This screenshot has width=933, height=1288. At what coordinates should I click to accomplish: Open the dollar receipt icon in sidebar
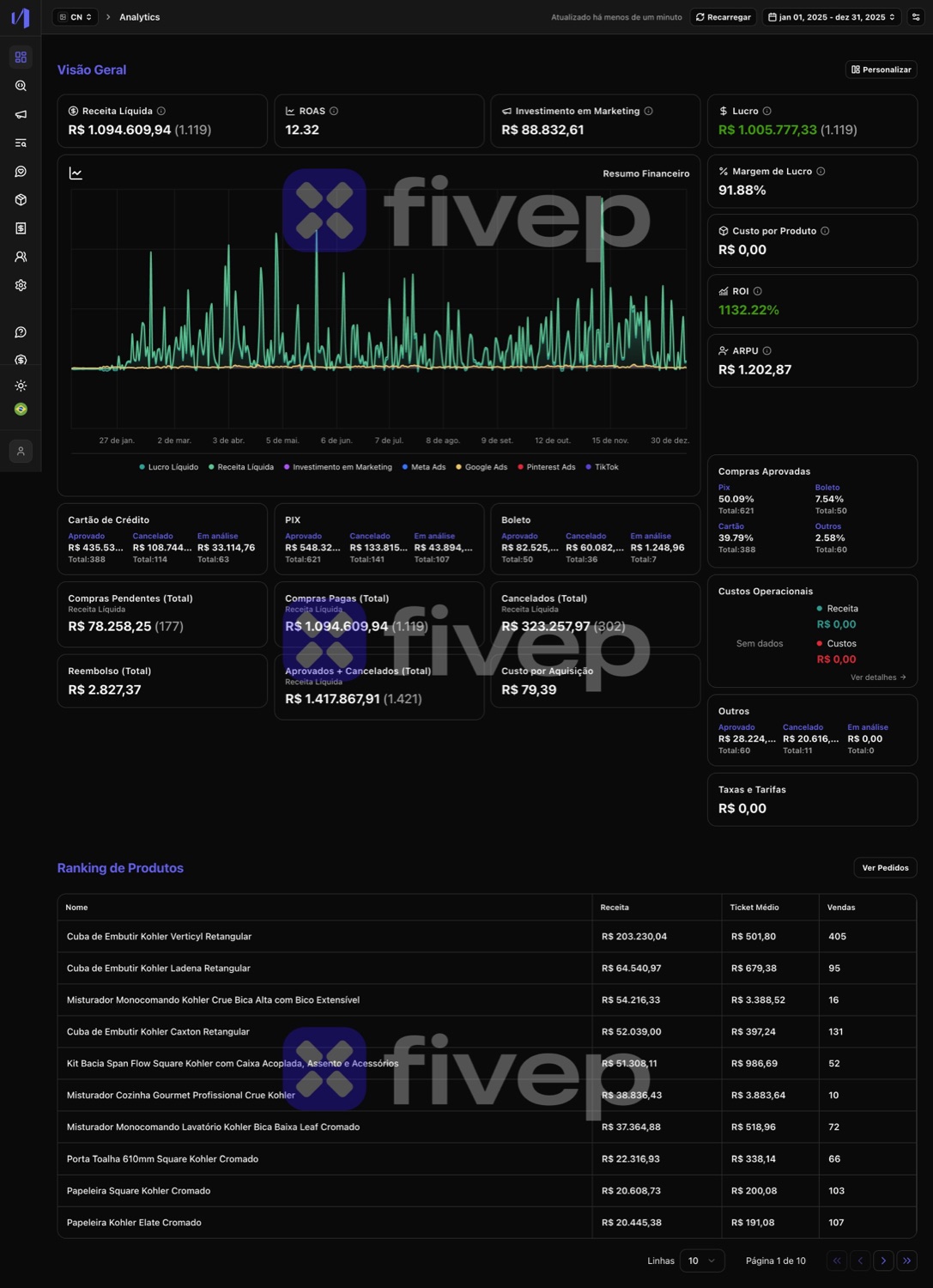pos(21,228)
